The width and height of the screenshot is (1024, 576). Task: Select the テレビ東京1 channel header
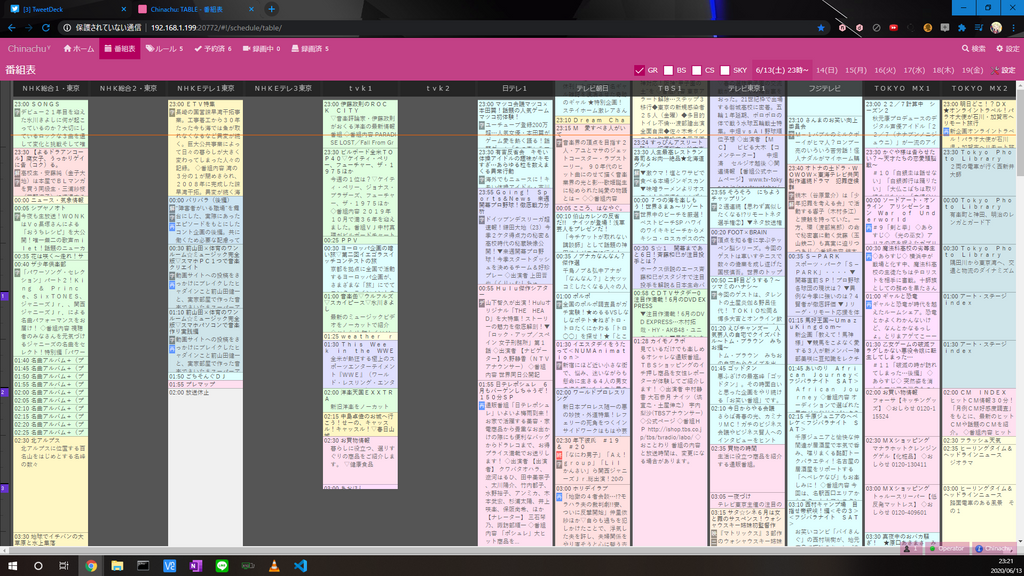click(747, 88)
